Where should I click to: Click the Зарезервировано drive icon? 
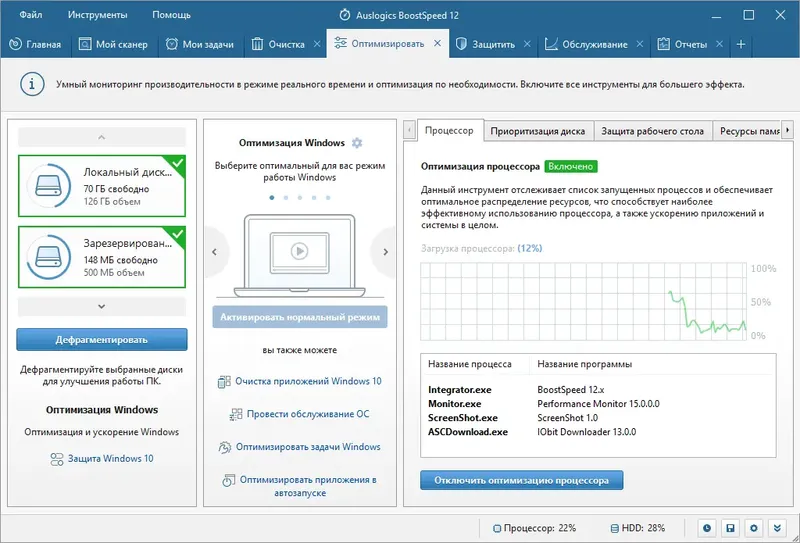[49, 257]
